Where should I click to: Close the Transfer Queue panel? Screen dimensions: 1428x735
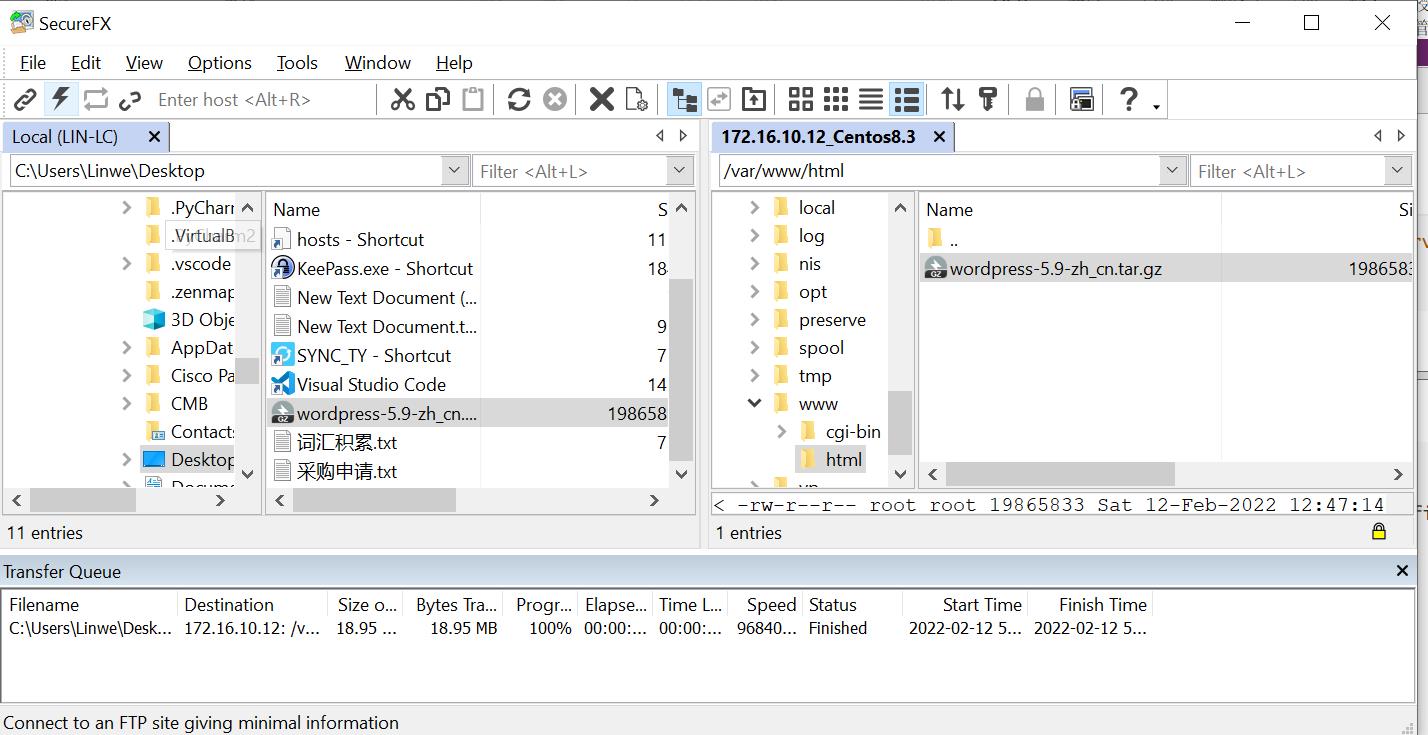(x=1402, y=571)
